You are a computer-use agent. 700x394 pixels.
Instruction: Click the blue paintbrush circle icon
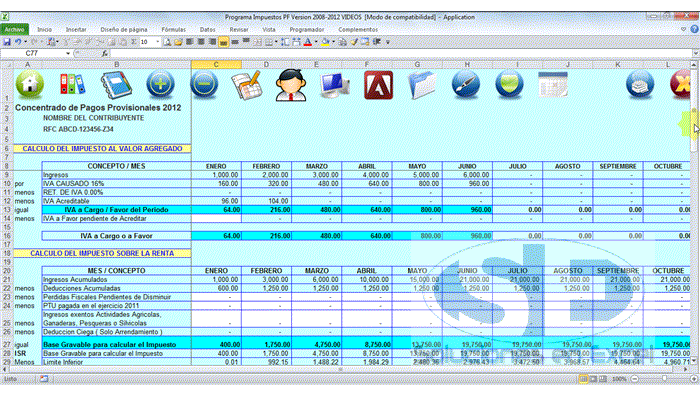point(466,84)
